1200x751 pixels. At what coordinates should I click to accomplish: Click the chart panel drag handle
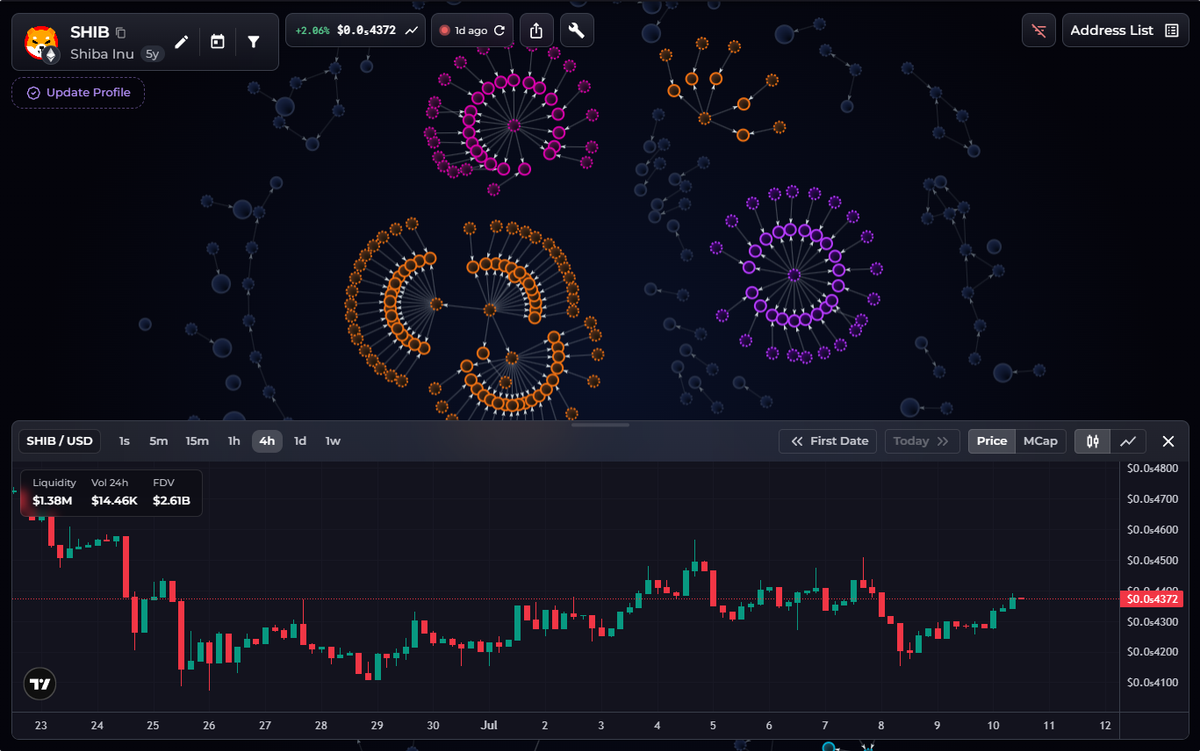point(600,425)
